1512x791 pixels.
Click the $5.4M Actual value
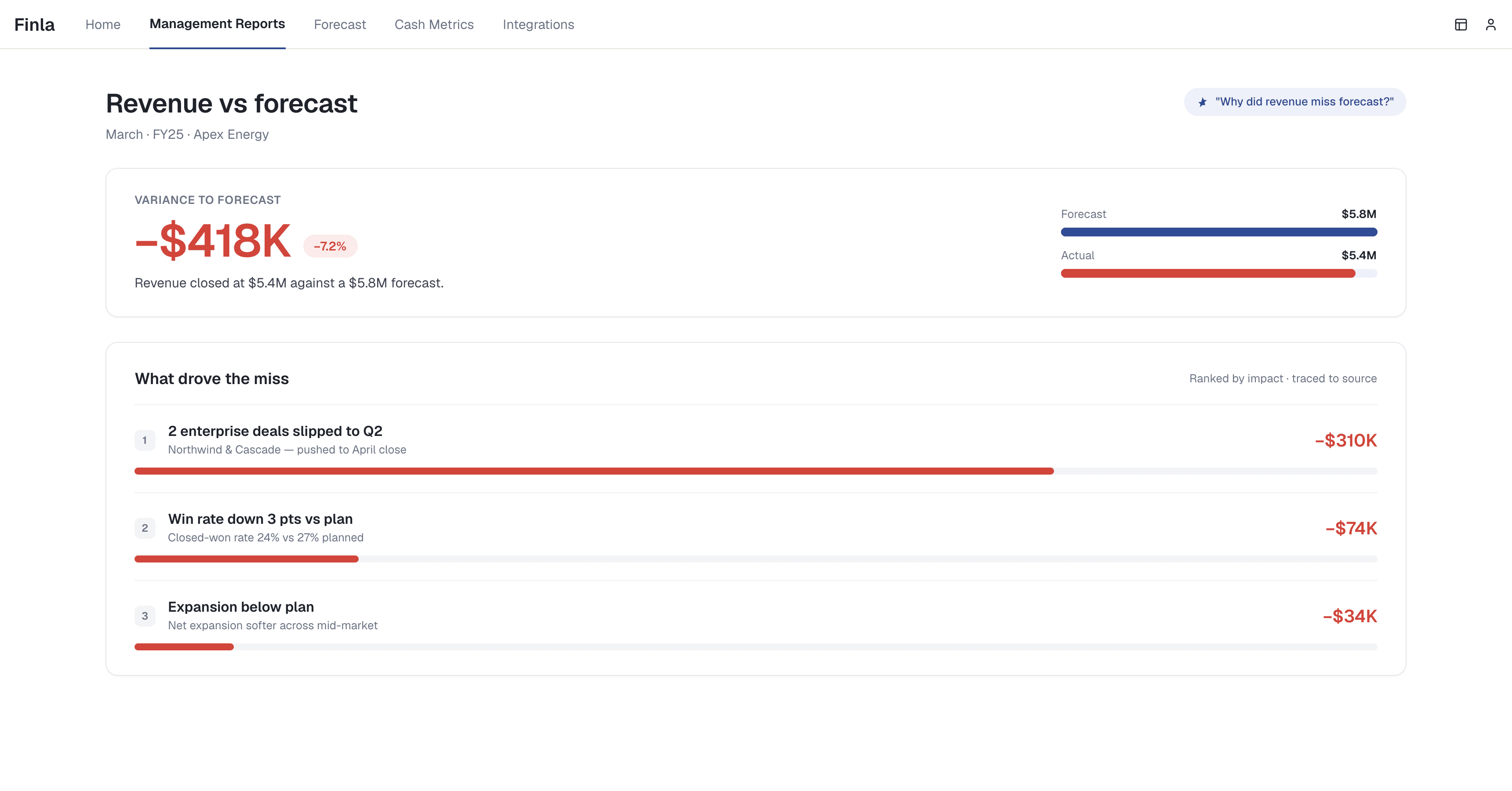point(1358,256)
